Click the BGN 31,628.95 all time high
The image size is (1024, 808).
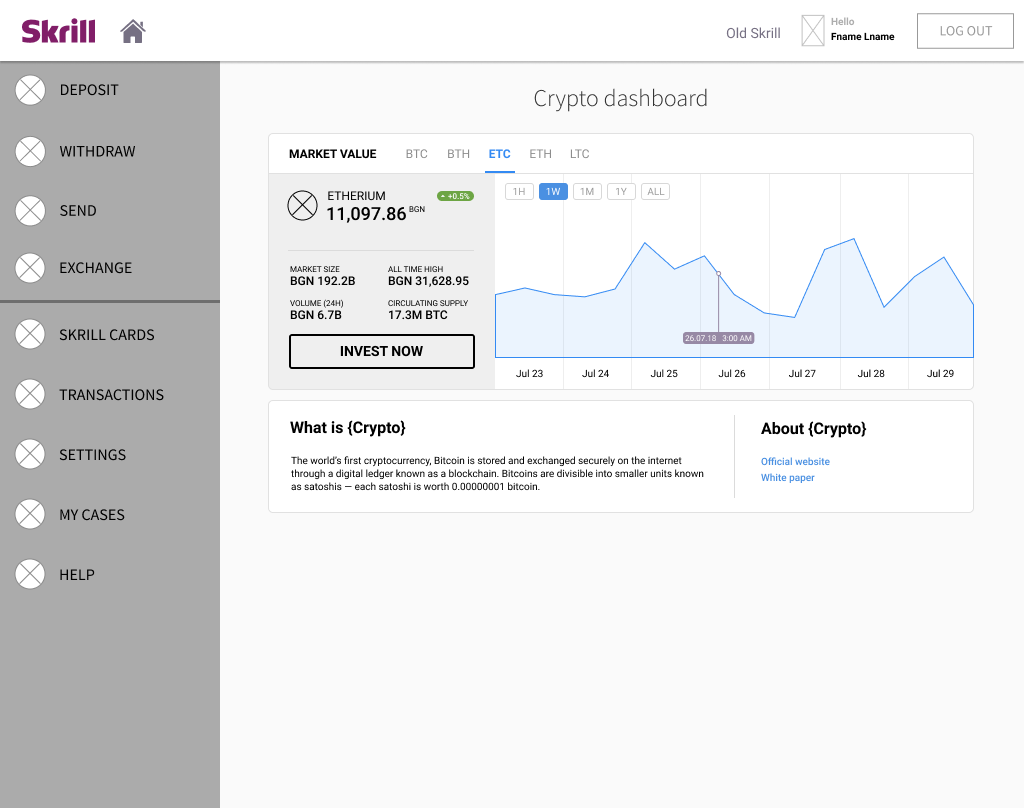428,281
